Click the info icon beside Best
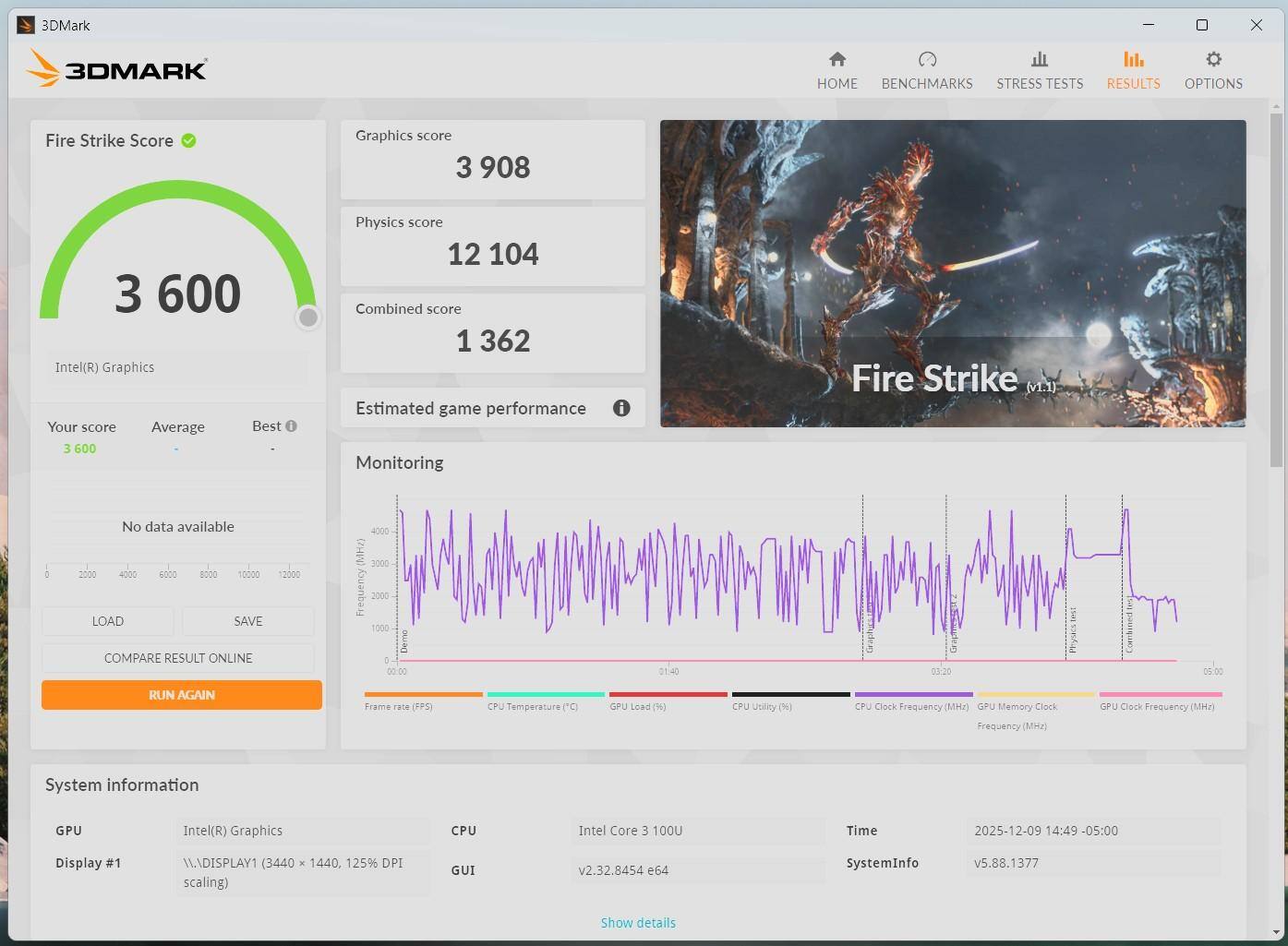Screen dimensions: 1288x946 pos(292,426)
